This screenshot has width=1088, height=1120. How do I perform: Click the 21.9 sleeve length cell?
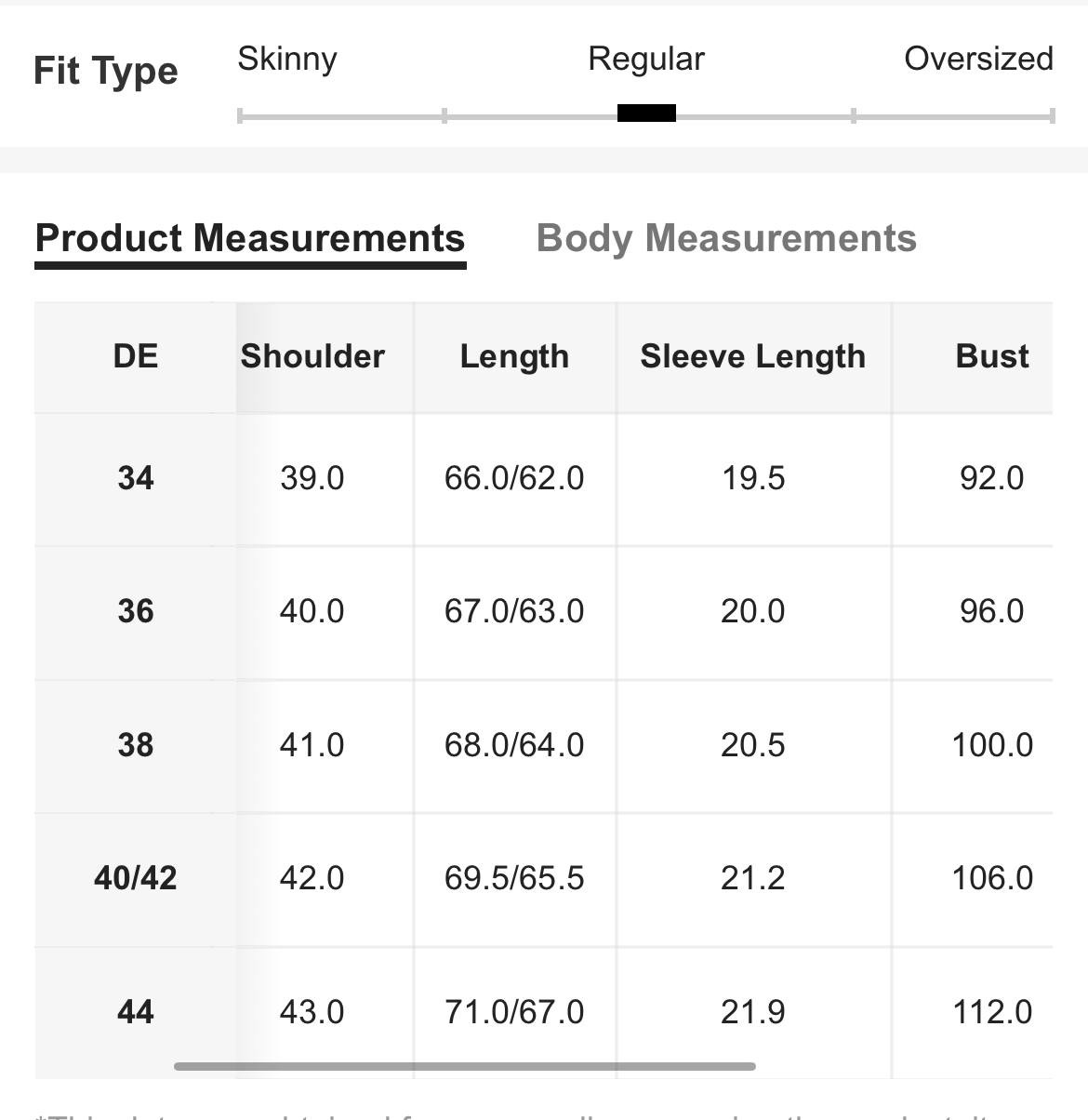(x=753, y=1011)
